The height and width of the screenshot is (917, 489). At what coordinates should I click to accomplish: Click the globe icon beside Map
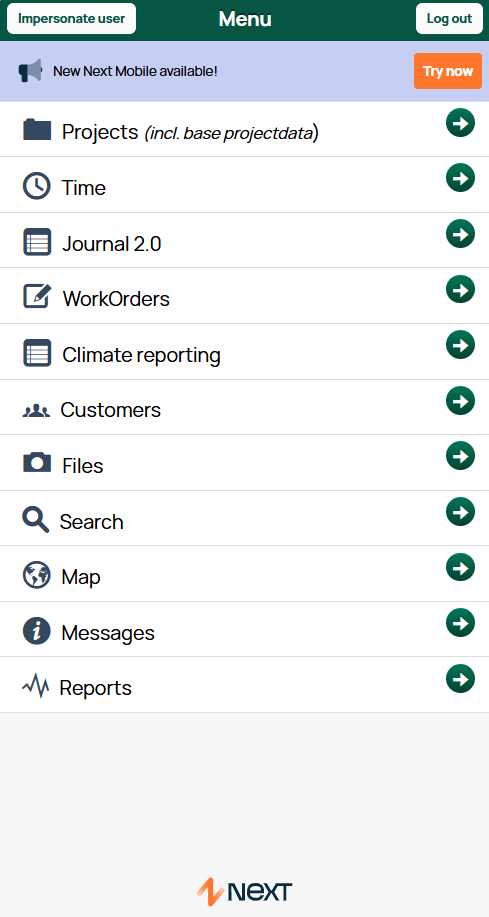pos(36,575)
